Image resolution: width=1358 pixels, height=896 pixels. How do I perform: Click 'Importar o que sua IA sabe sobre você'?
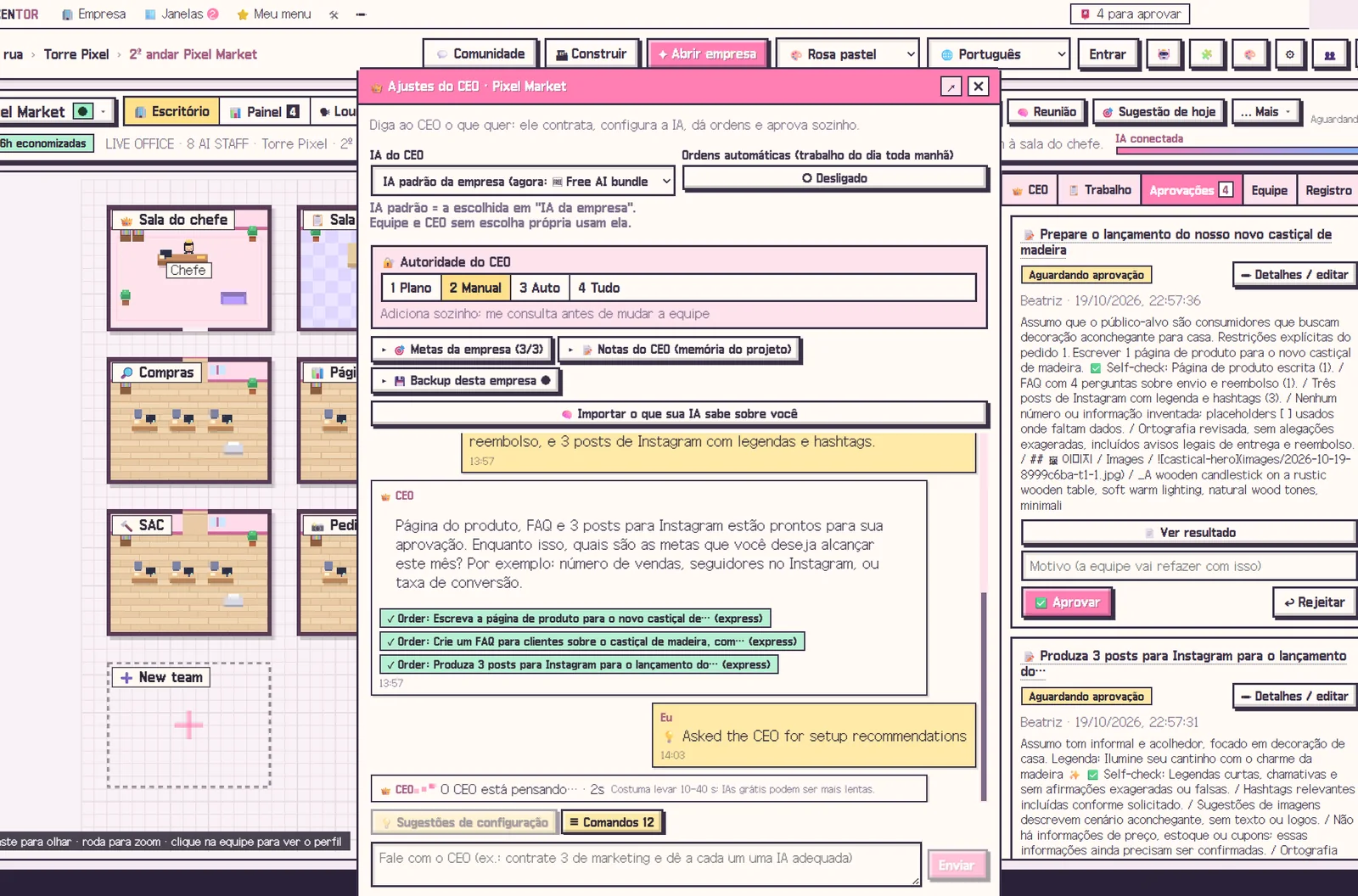pos(679,414)
